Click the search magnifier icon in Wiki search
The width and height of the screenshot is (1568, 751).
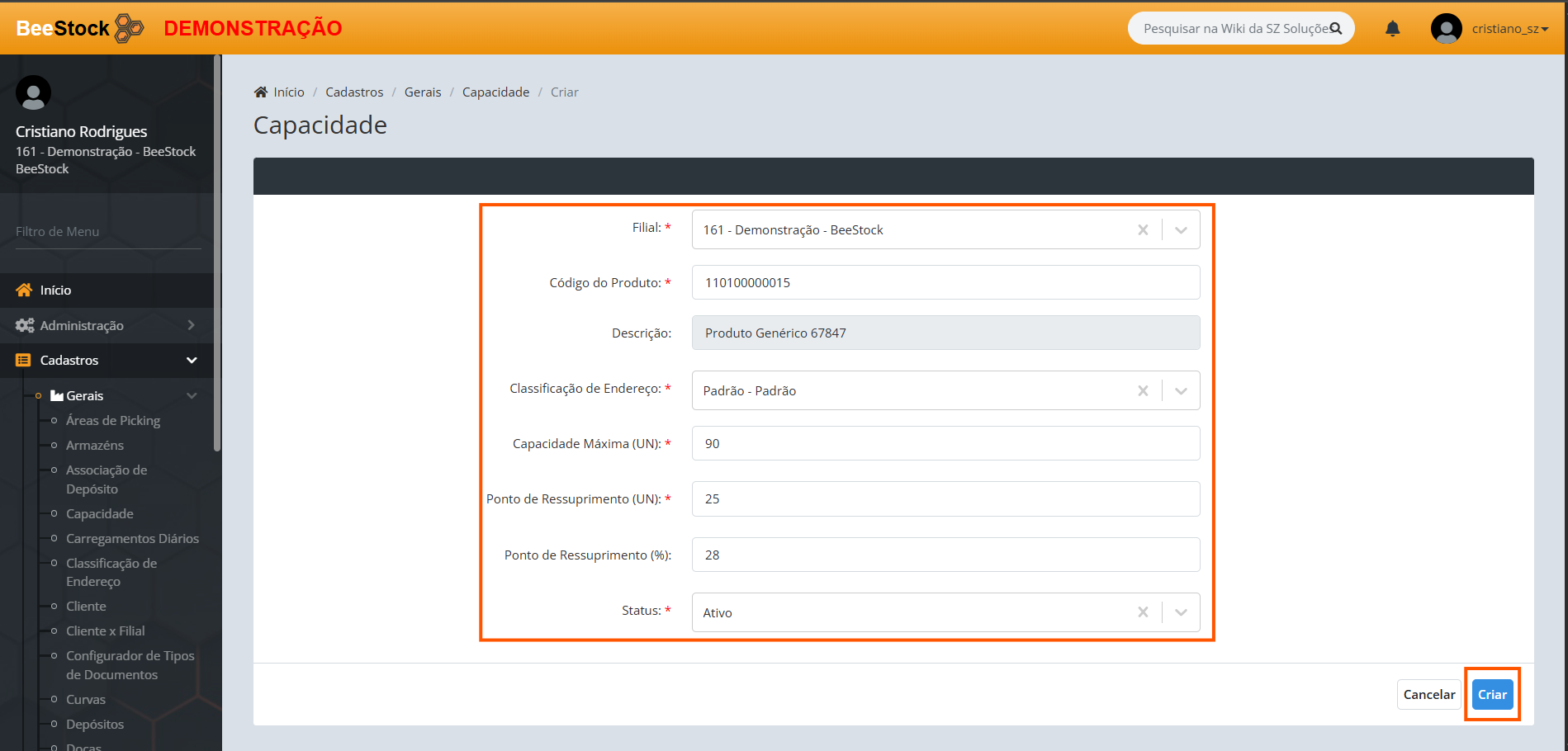(1335, 29)
